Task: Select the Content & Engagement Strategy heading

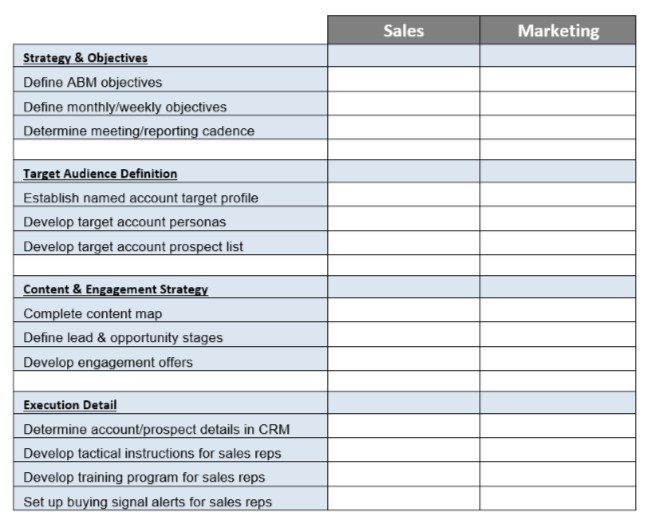Action: pyautogui.click(x=115, y=290)
